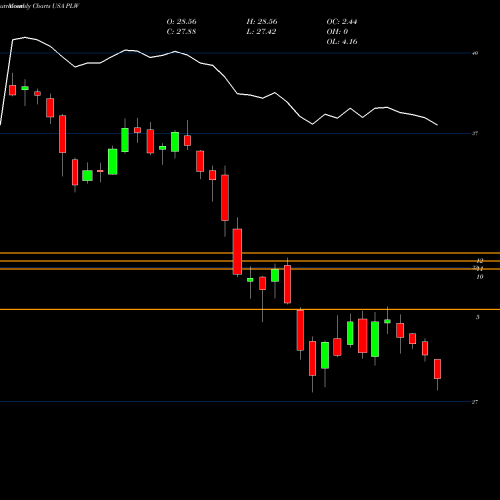Click the 5 price axis label
Screen dimensions: 500x500
click(478, 317)
